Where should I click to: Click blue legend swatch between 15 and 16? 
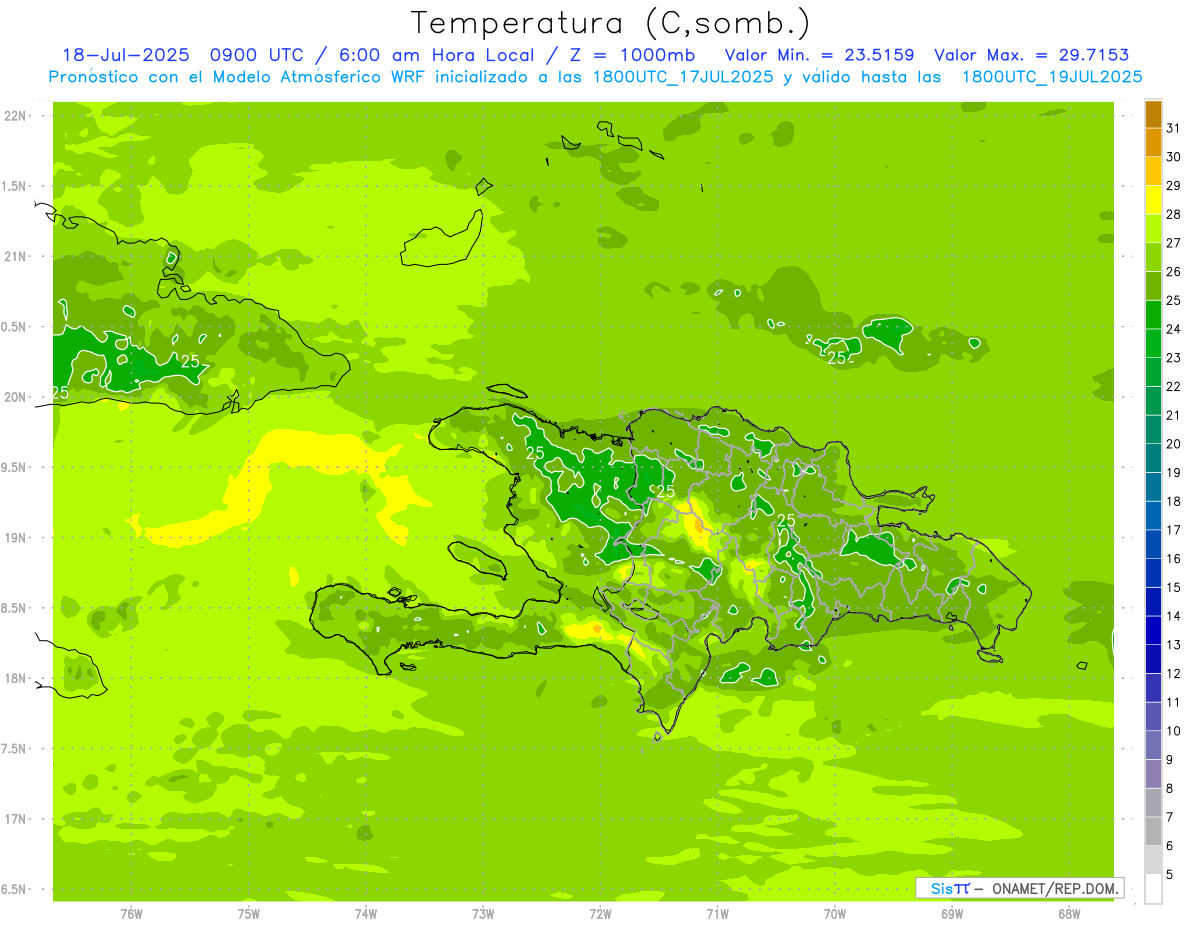1153,573
